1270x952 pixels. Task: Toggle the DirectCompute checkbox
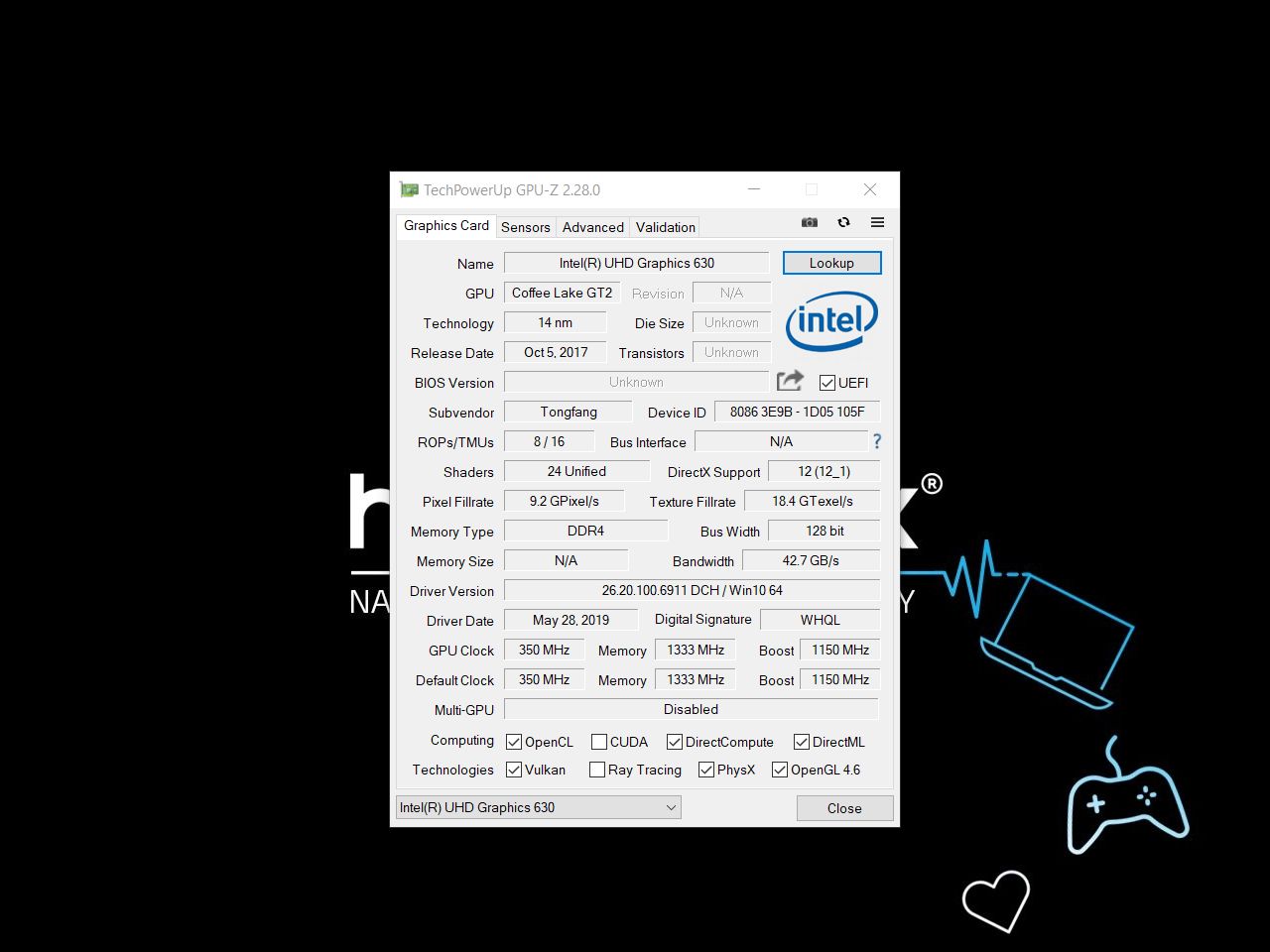pos(675,742)
